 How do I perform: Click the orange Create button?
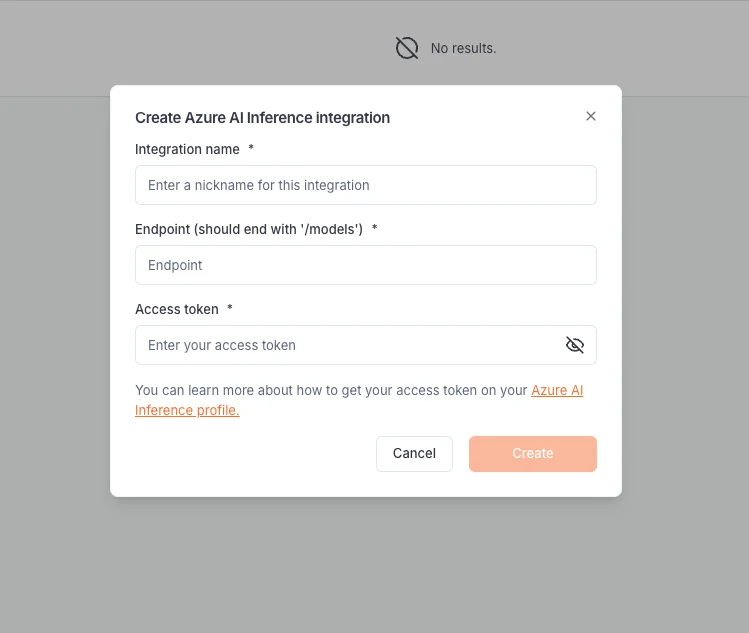(533, 453)
